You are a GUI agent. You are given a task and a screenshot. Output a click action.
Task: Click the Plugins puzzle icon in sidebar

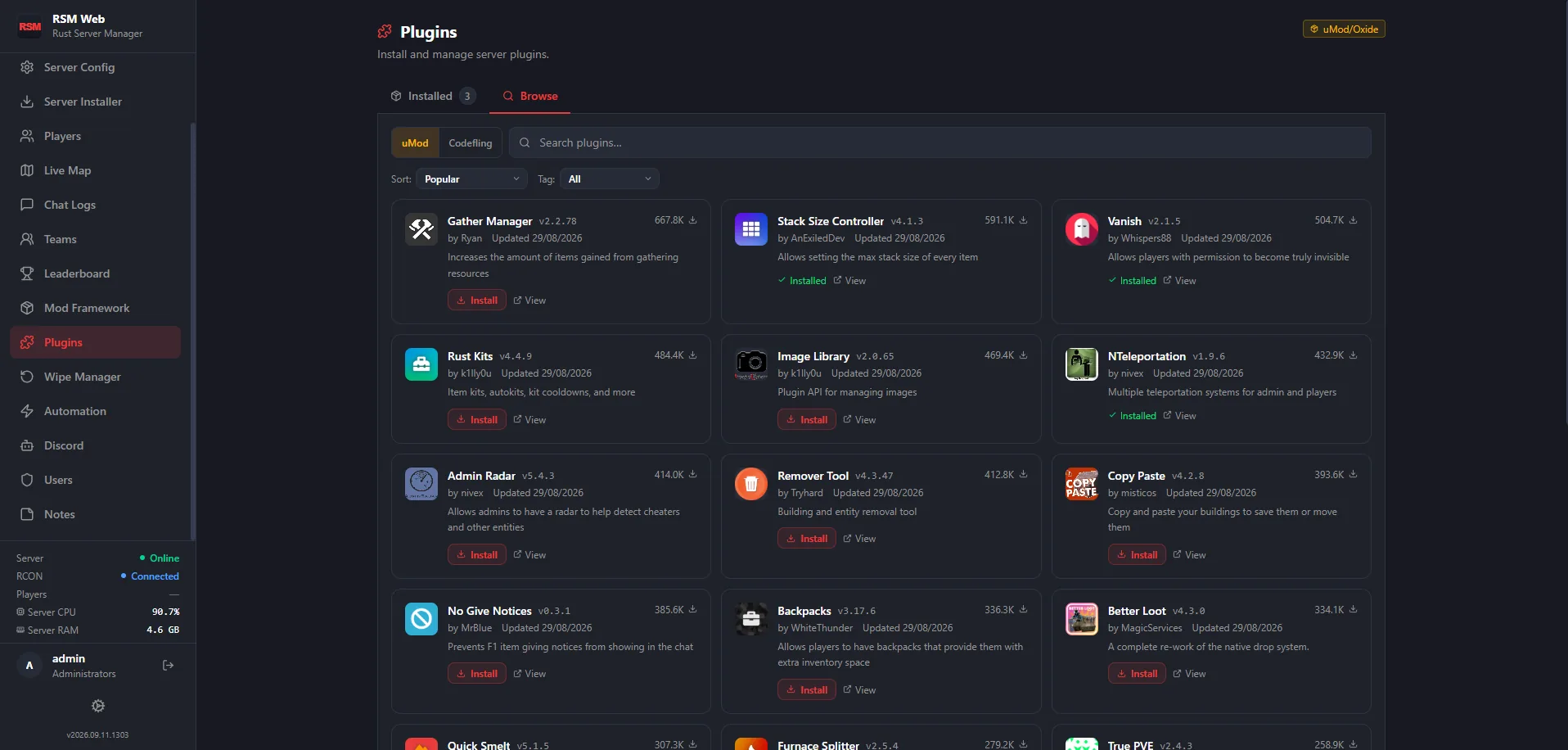pos(27,342)
